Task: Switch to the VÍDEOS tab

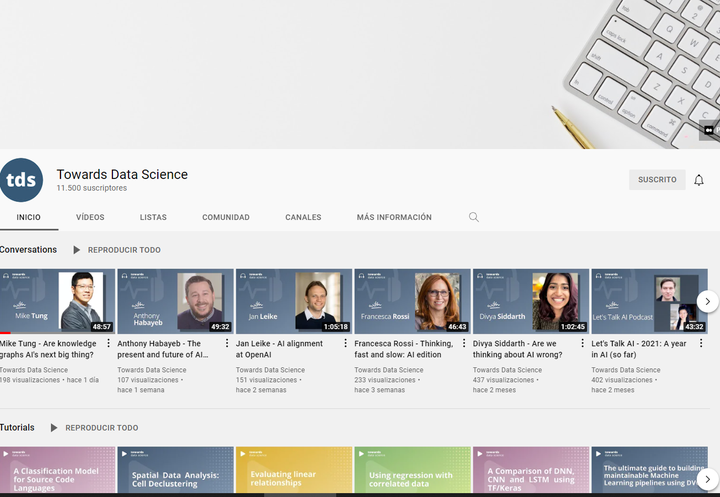Action: [90, 217]
